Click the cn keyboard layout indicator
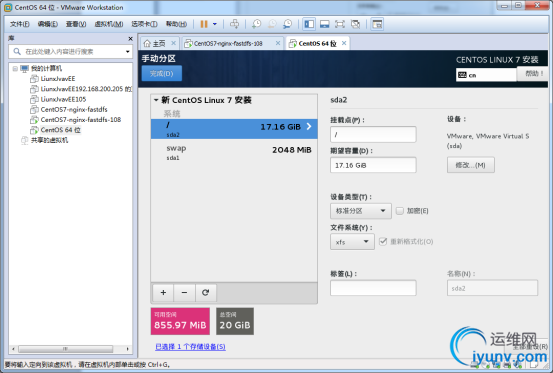The image size is (553, 373). click(x=486, y=75)
